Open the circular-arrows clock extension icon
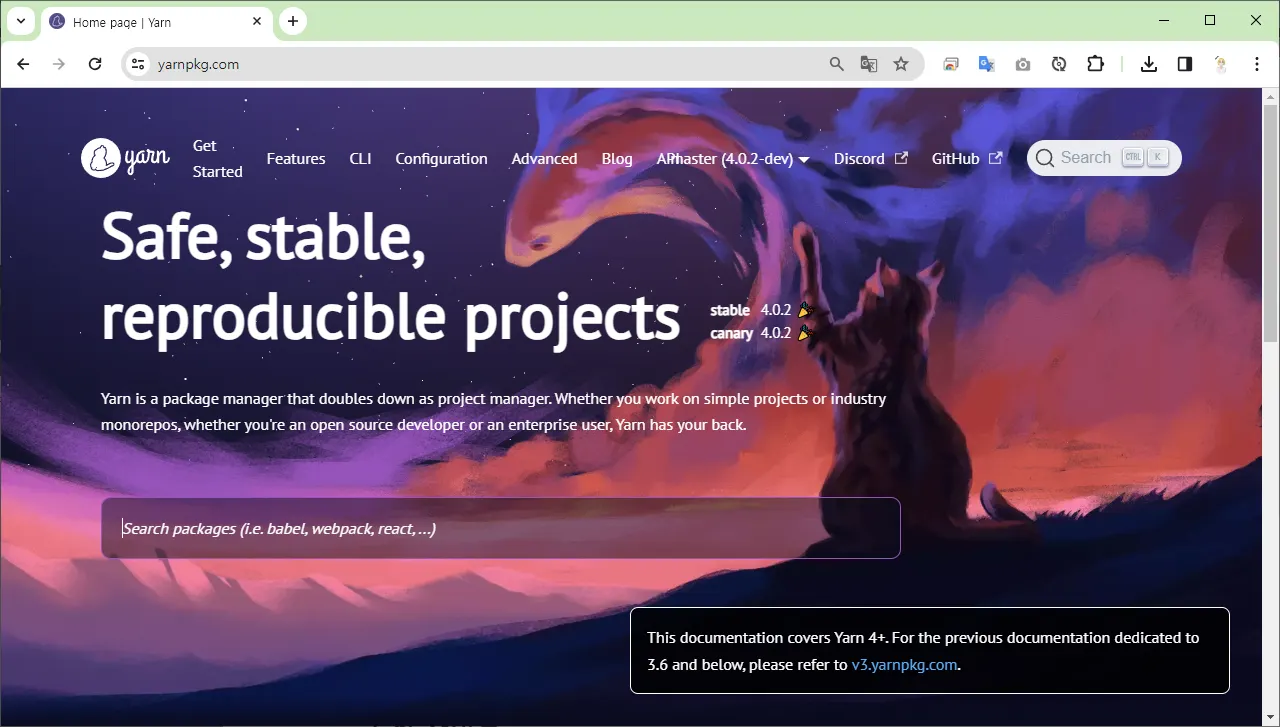Screen dimensions: 1280x727 pos(1059,64)
